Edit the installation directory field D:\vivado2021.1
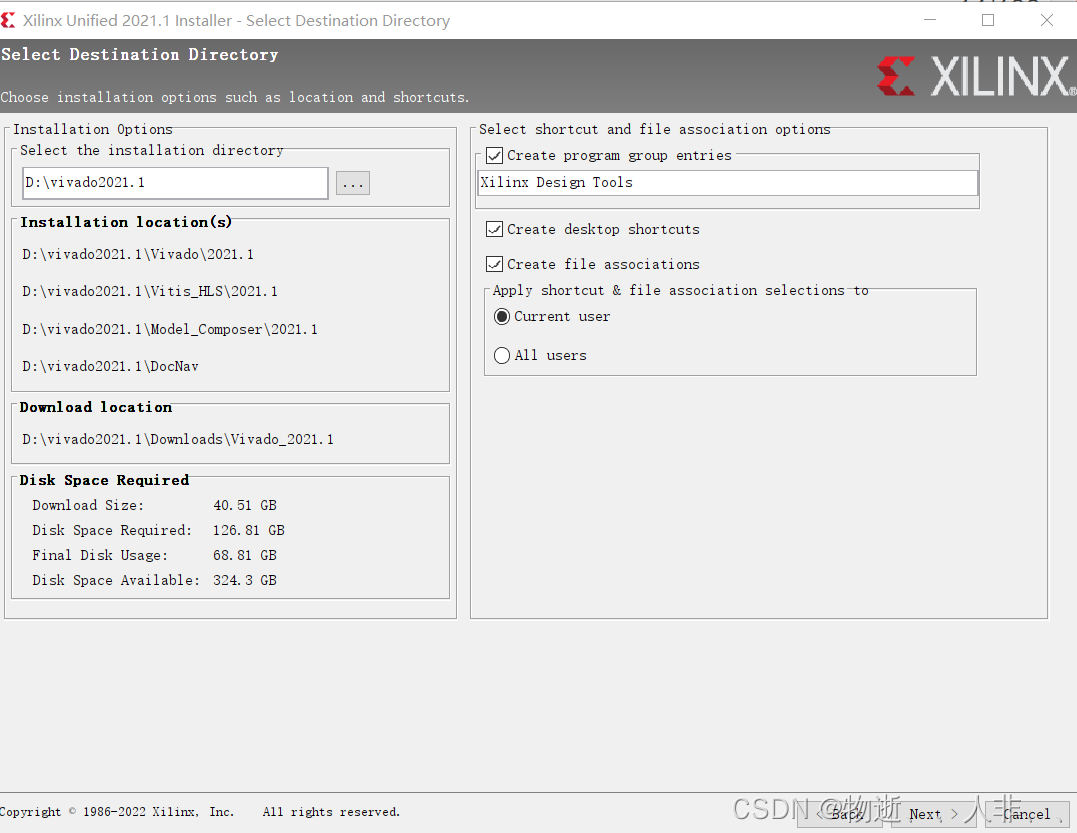The image size is (1077, 833). click(175, 183)
